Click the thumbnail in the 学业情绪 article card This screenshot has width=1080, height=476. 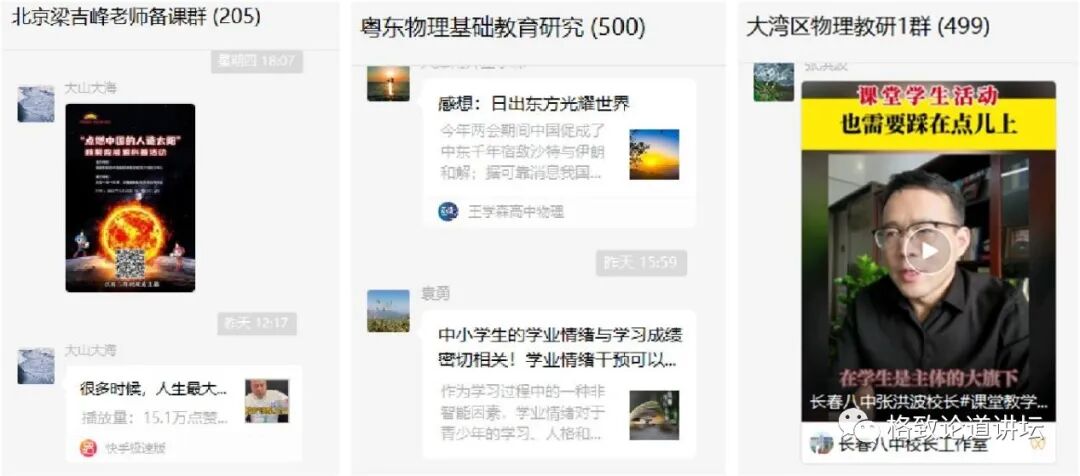tap(654, 415)
